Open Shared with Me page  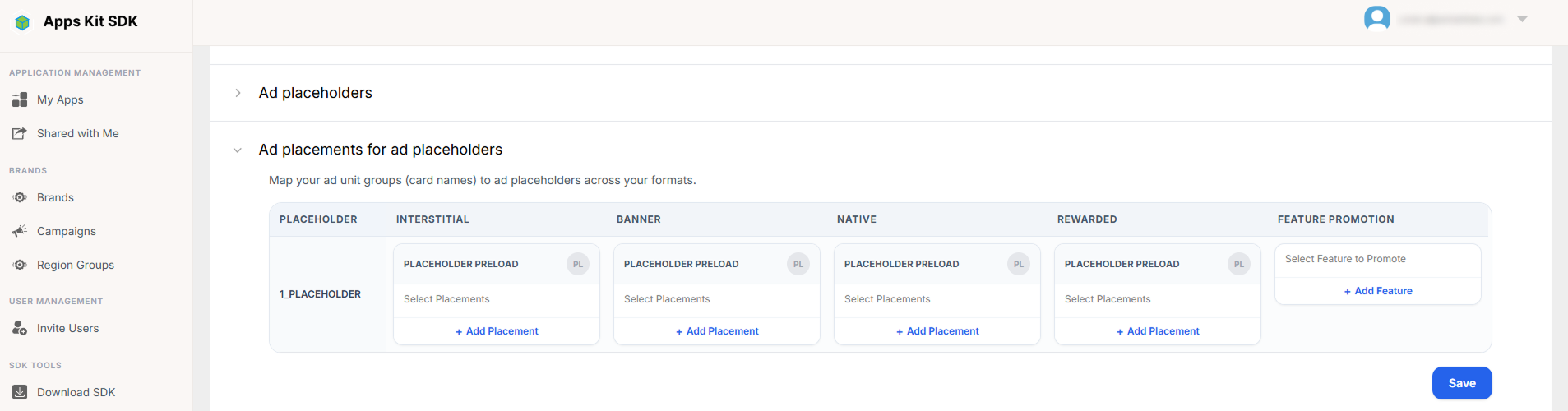point(78,133)
